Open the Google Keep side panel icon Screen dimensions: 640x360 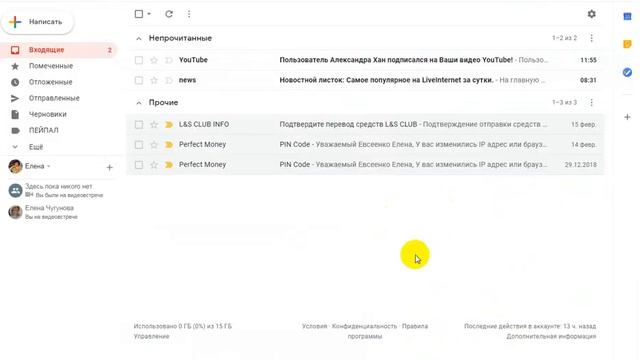[627, 44]
